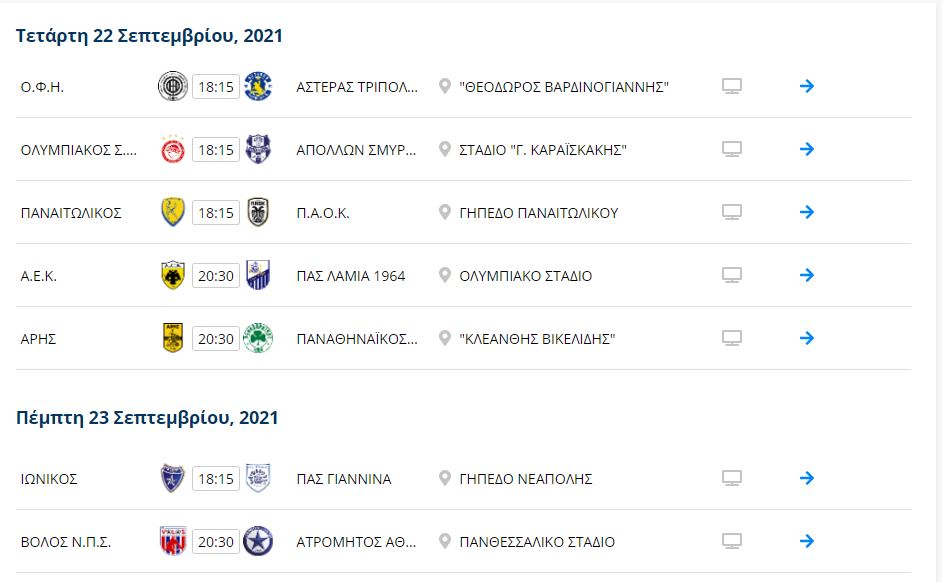Click the Πέμπτη 23 Σεπτεμβρίου date heading
Screen dimensions: 942x582
(147, 418)
